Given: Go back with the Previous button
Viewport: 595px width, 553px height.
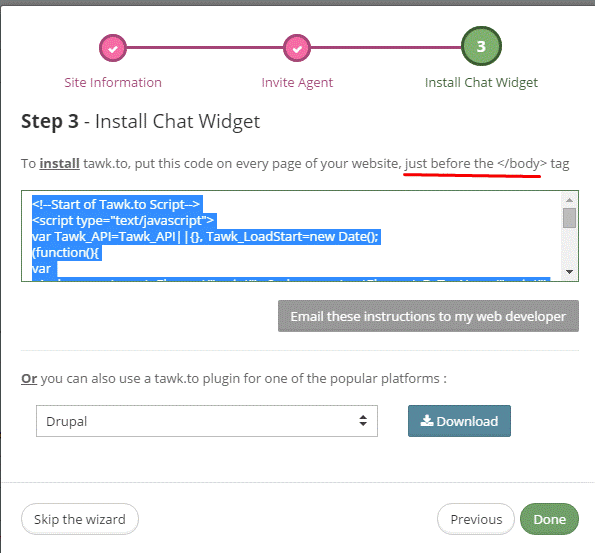Looking at the screenshot, I should [476, 519].
